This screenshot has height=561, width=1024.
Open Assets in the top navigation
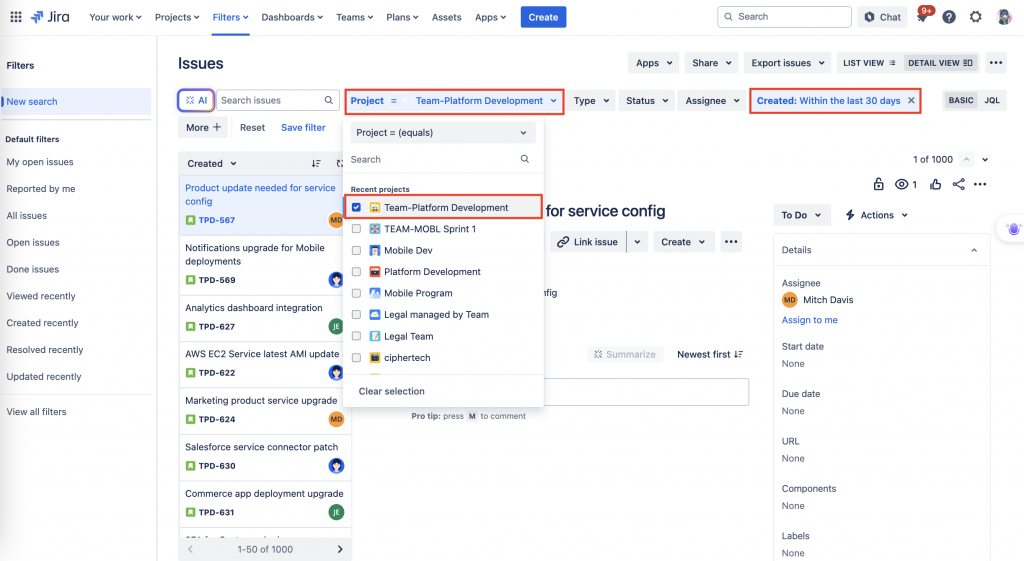[x=447, y=17]
